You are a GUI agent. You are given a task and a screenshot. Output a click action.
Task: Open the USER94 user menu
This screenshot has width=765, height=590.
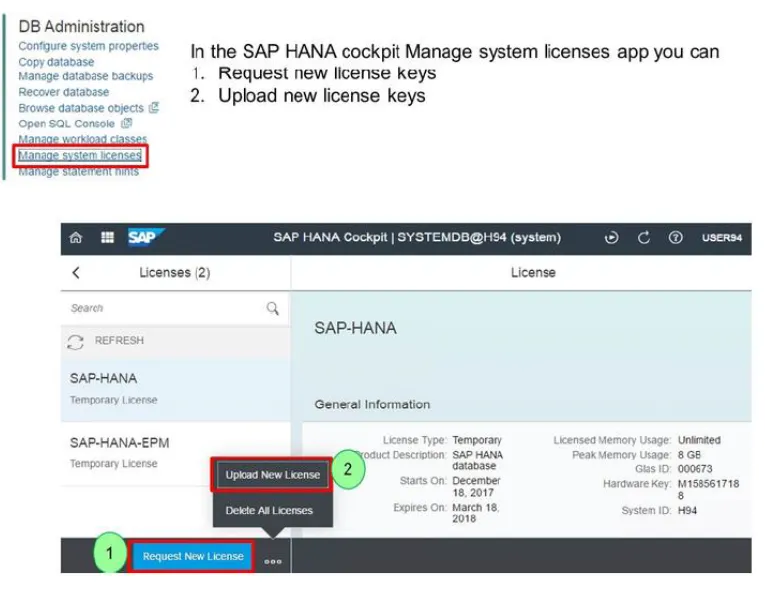pos(722,238)
